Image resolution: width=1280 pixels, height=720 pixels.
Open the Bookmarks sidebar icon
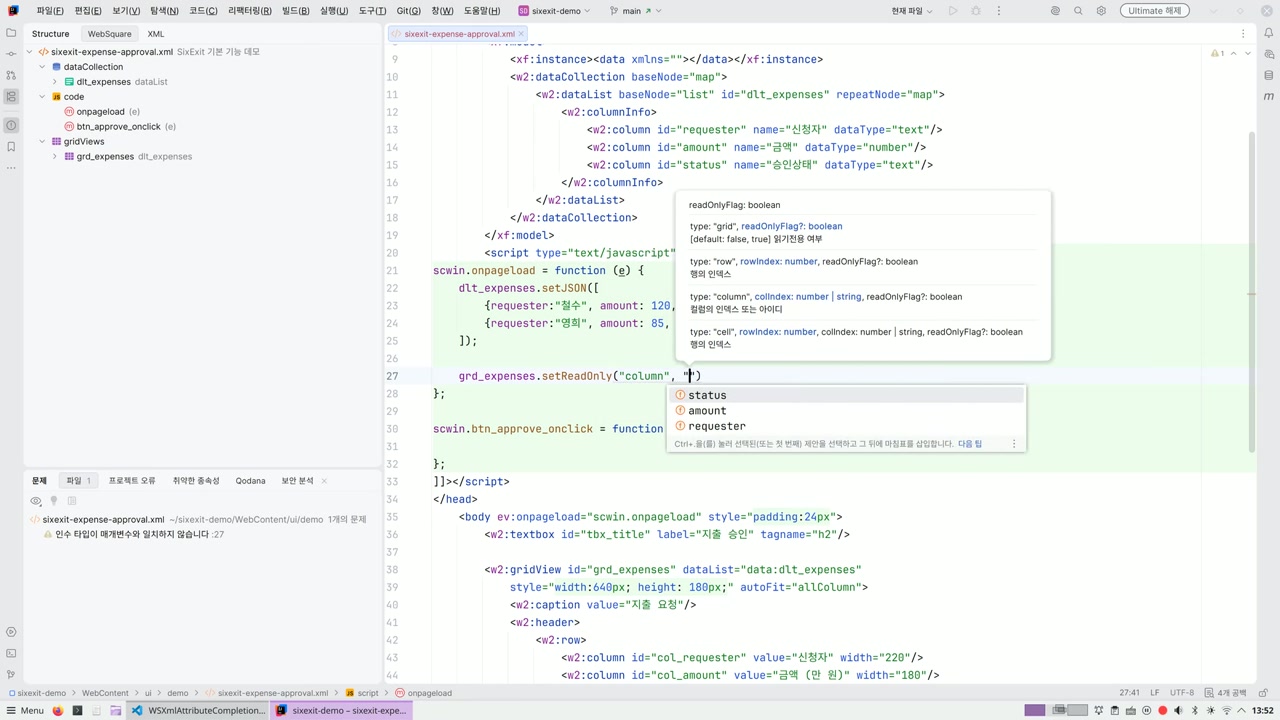click(11, 147)
